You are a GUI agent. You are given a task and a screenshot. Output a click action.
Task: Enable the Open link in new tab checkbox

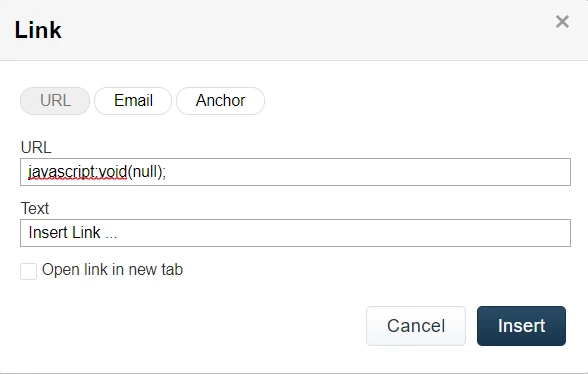[28, 271]
